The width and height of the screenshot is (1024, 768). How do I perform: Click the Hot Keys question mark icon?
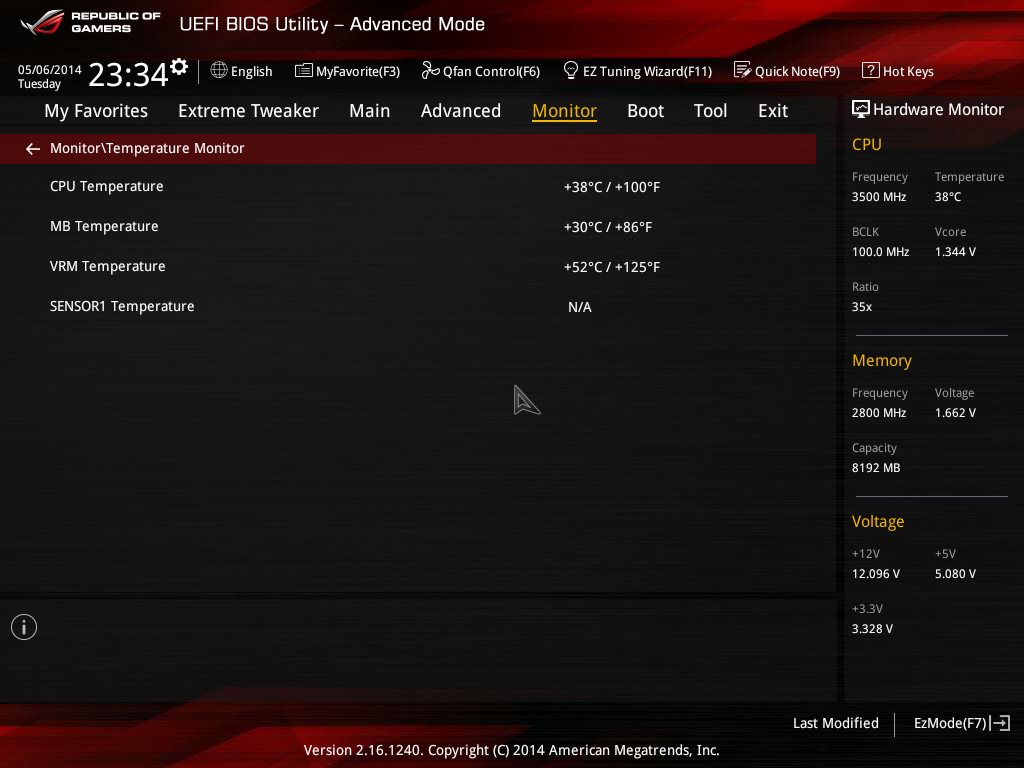(871, 70)
